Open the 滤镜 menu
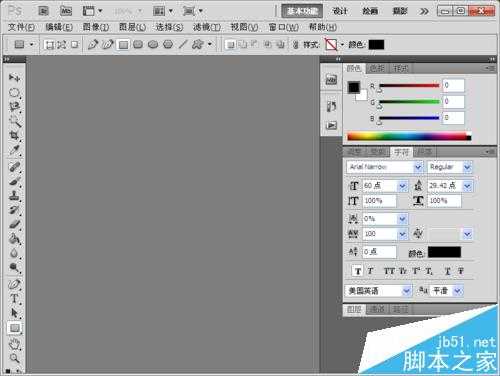This screenshot has height=376, width=500. 207,27
